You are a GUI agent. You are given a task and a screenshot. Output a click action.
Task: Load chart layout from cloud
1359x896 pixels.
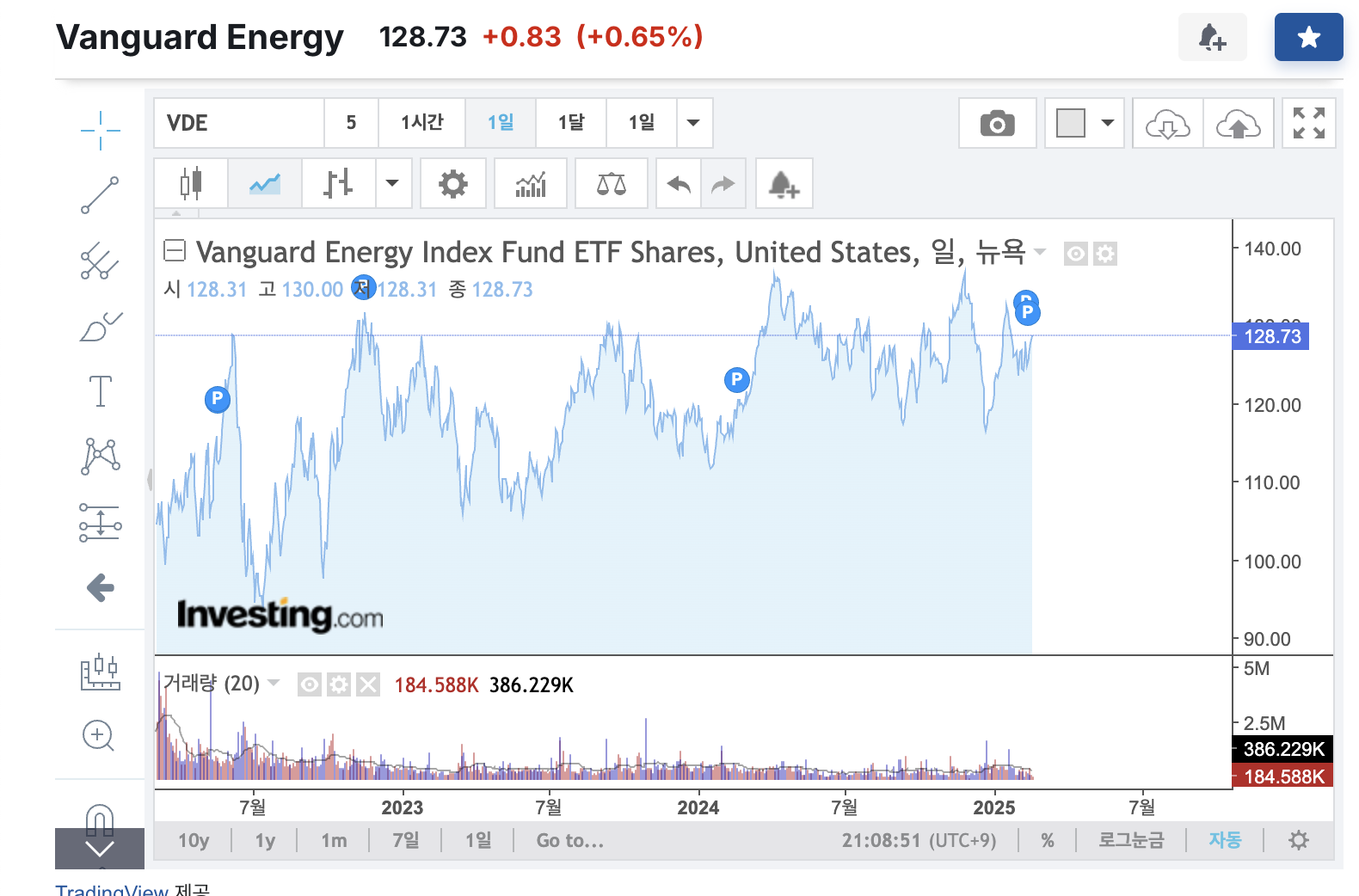1168,123
